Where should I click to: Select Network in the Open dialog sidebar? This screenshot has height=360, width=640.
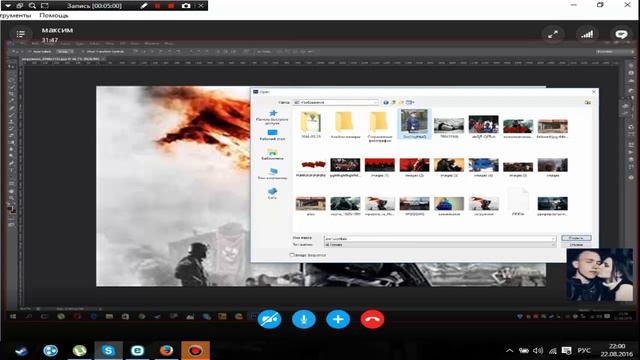point(272,193)
